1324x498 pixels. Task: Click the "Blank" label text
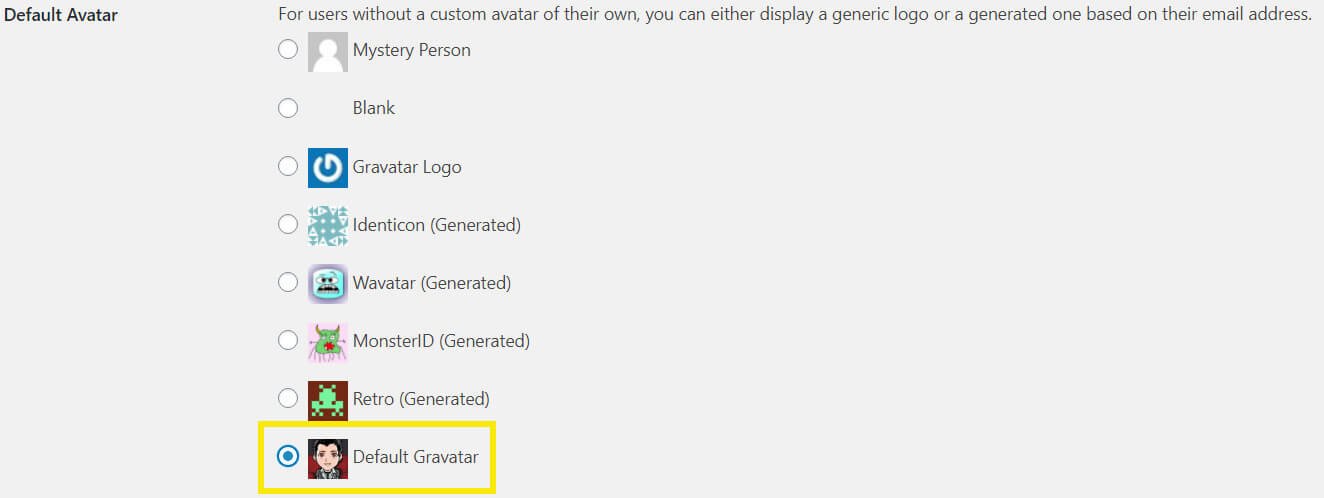coord(374,108)
